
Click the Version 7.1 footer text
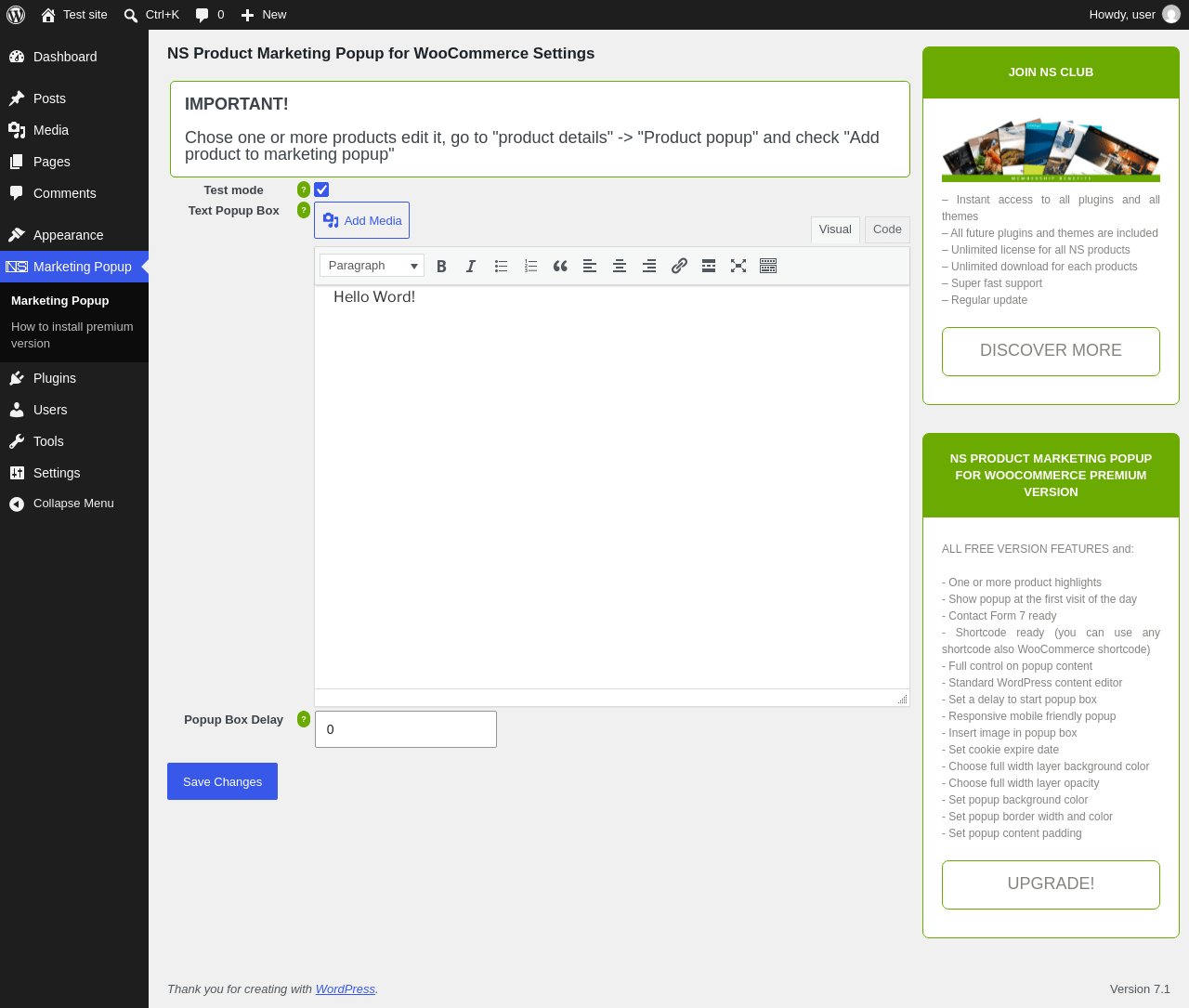1140,989
